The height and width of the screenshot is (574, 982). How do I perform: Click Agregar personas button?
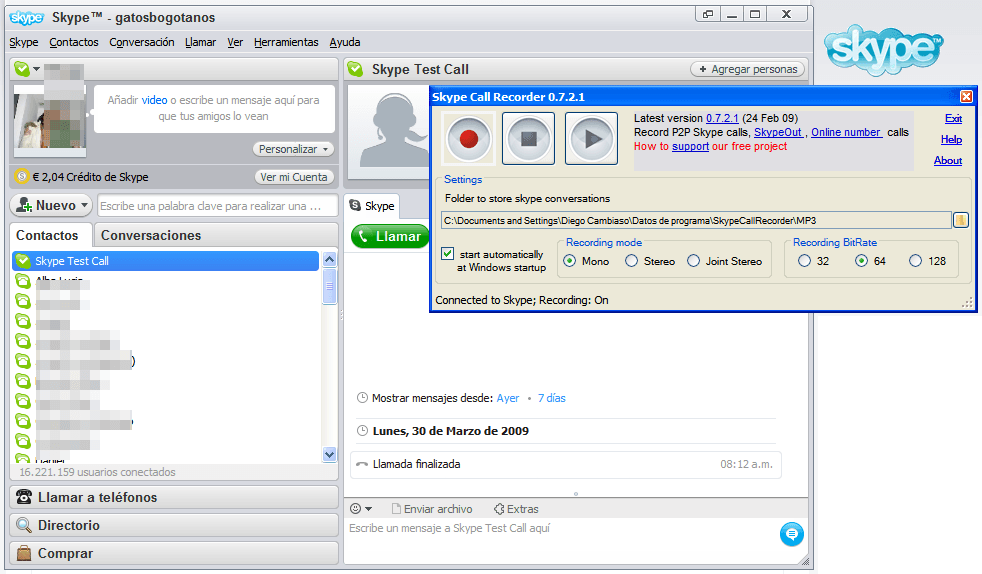click(x=748, y=69)
